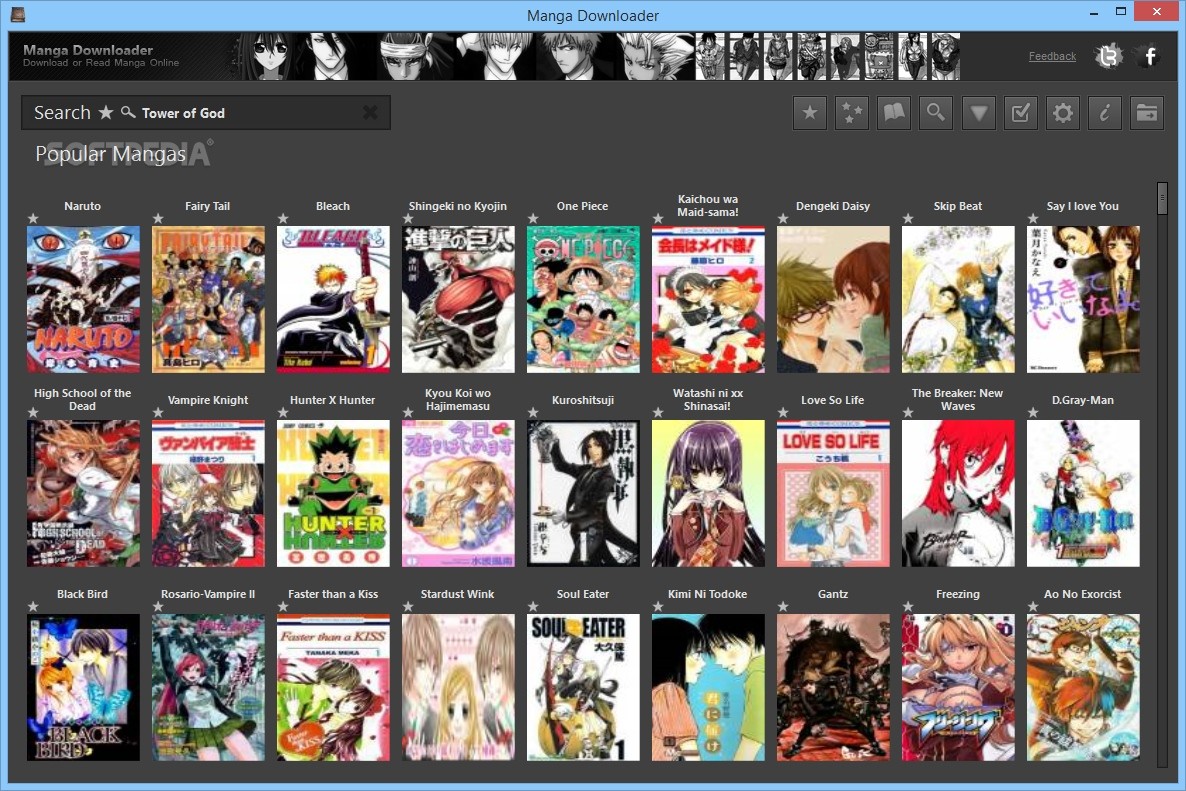Open the Facebook icon in header
This screenshot has width=1186, height=791.
coord(1150,56)
